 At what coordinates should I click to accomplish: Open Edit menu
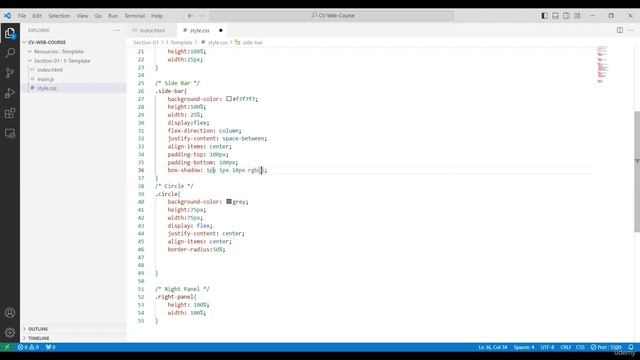(x=37, y=16)
